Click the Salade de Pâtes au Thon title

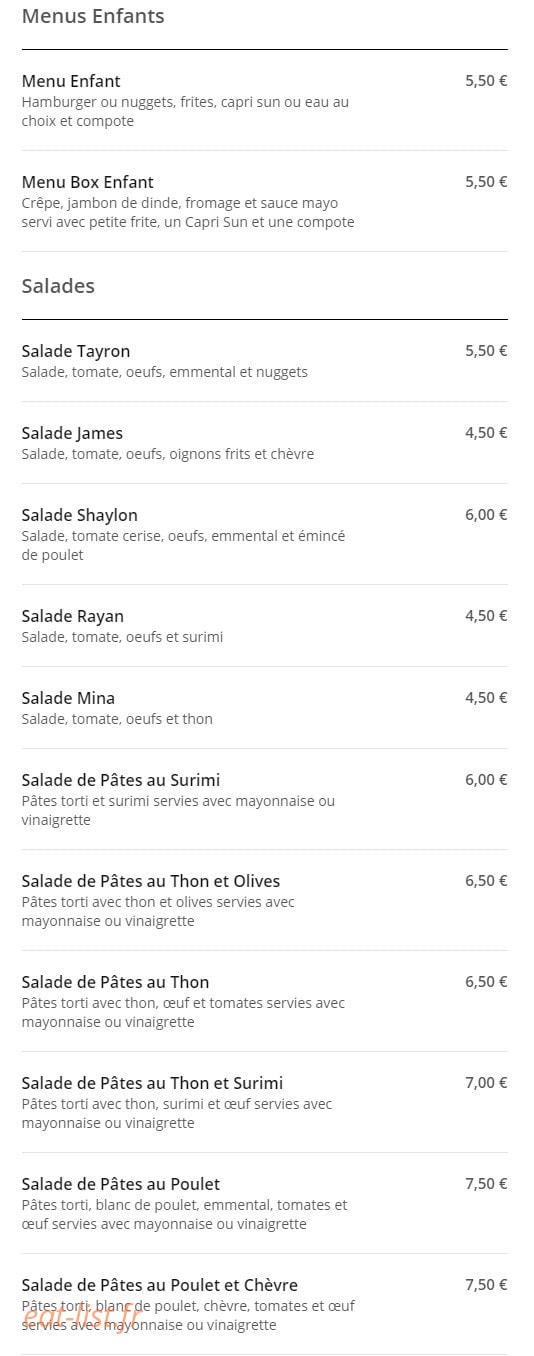pos(115,982)
